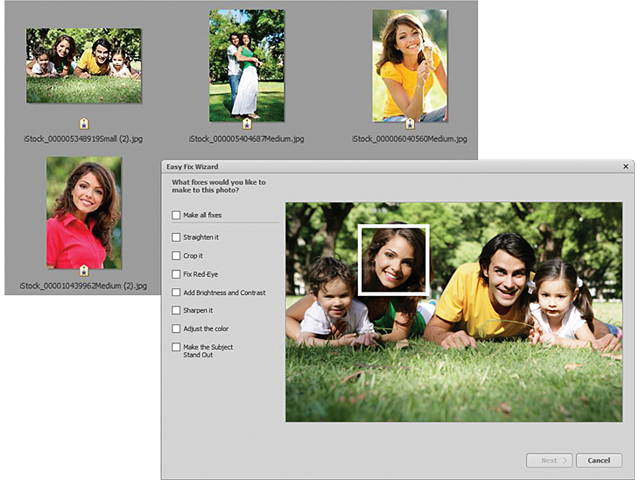
Task: Enable Adjust the color checkbox
Action: 176,329
